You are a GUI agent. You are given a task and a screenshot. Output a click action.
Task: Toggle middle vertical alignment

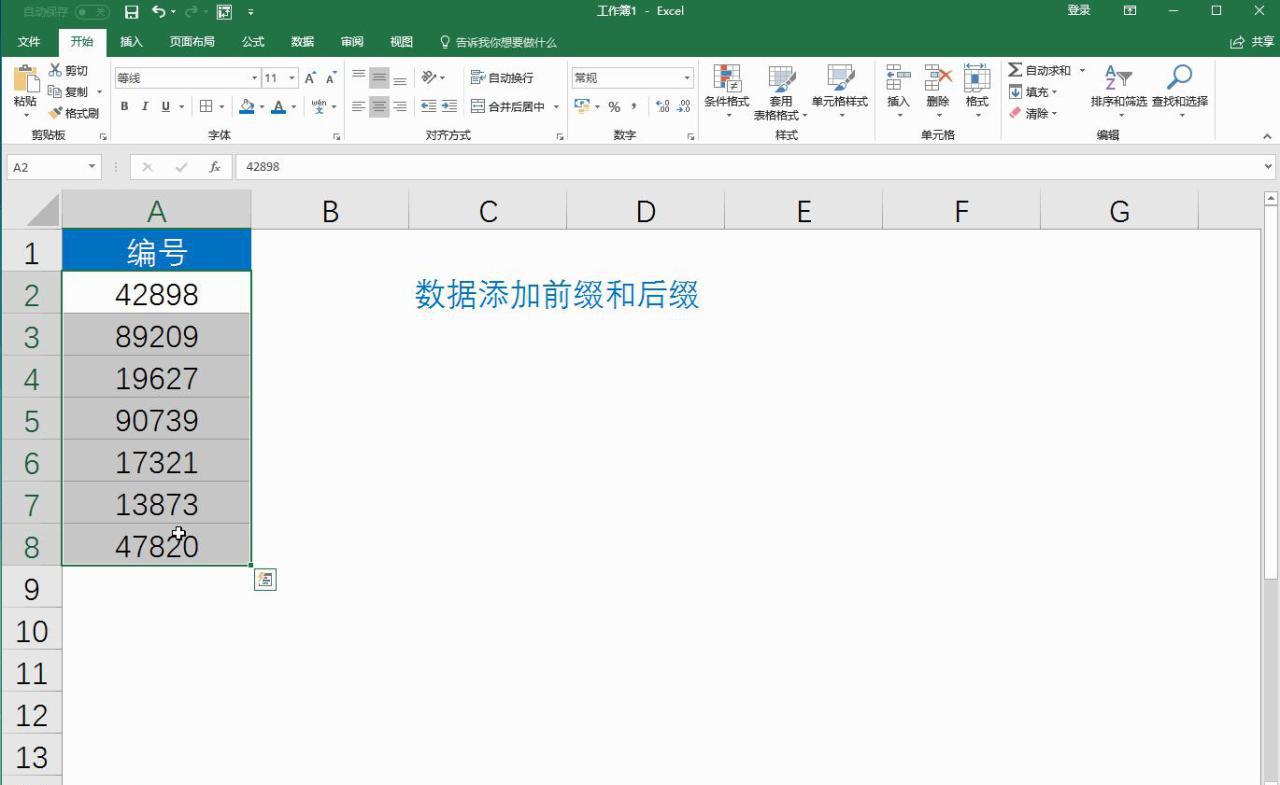click(x=379, y=78)
